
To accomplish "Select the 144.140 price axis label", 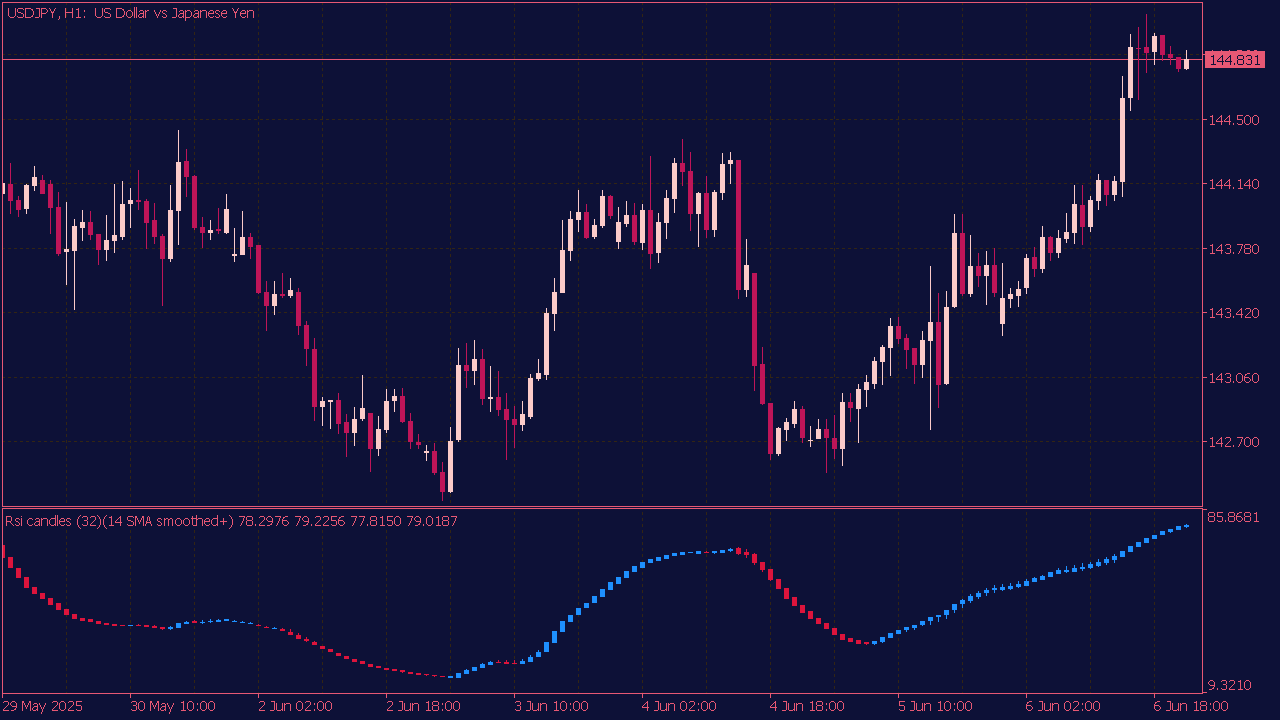I will (x=1234, y=184).
